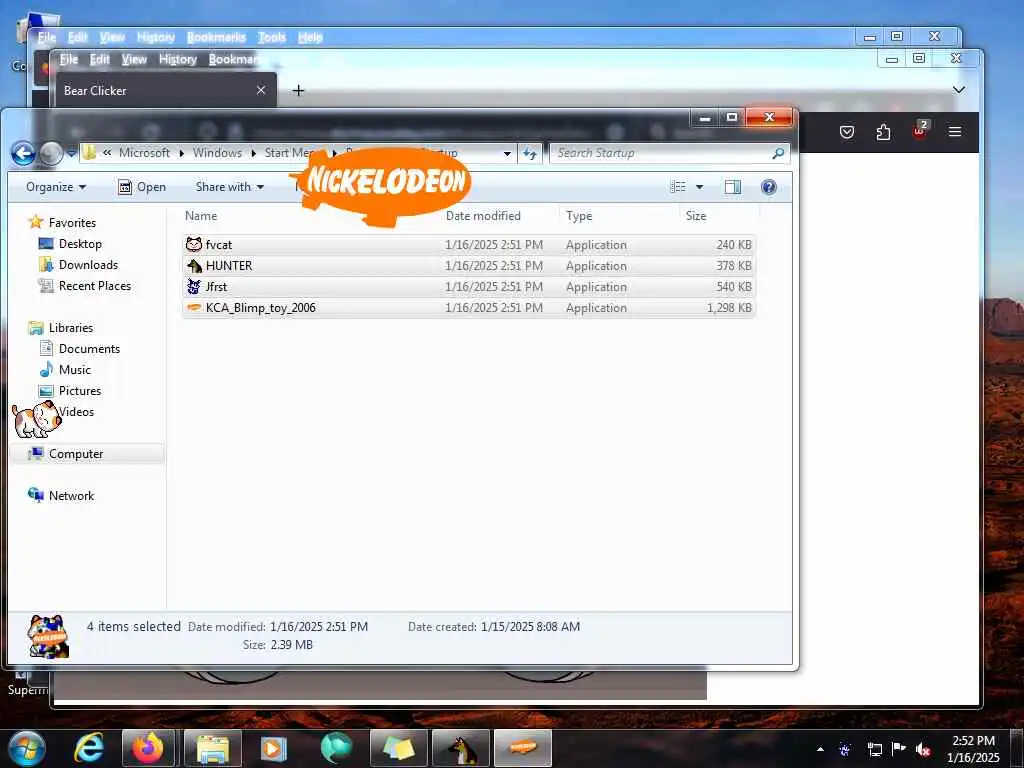The width and height of the screenshot is (1024, 768).
Task: Expand the address bar history dropdown
Action: click(507, 153)
